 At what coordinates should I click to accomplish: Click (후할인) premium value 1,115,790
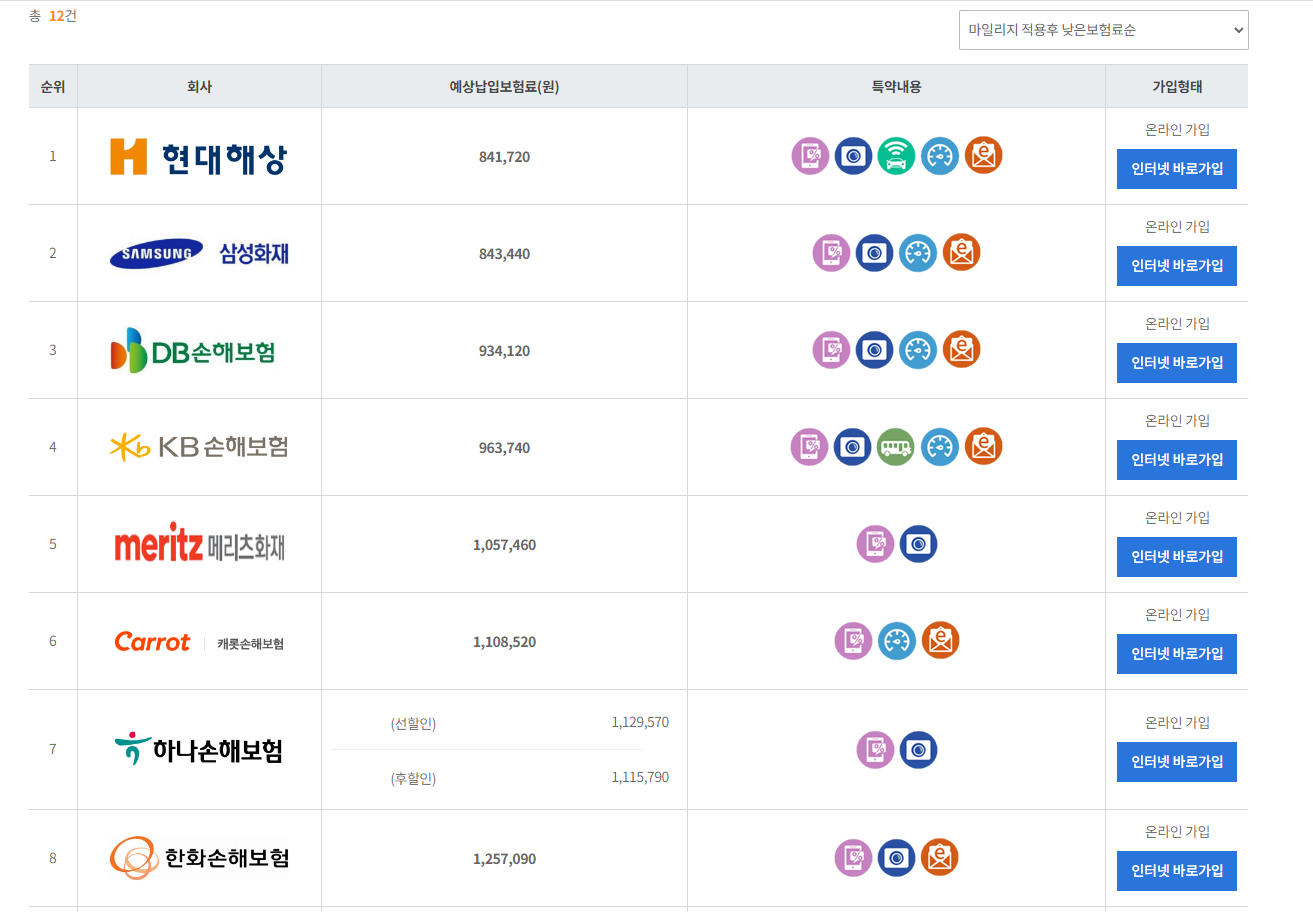pos(640,777)
